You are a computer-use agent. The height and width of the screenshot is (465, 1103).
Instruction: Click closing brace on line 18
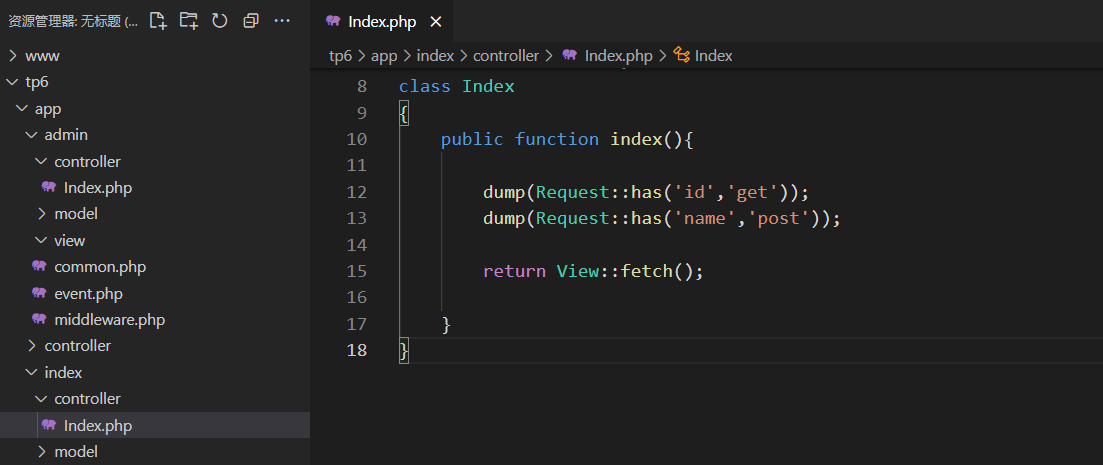(404, 350)
